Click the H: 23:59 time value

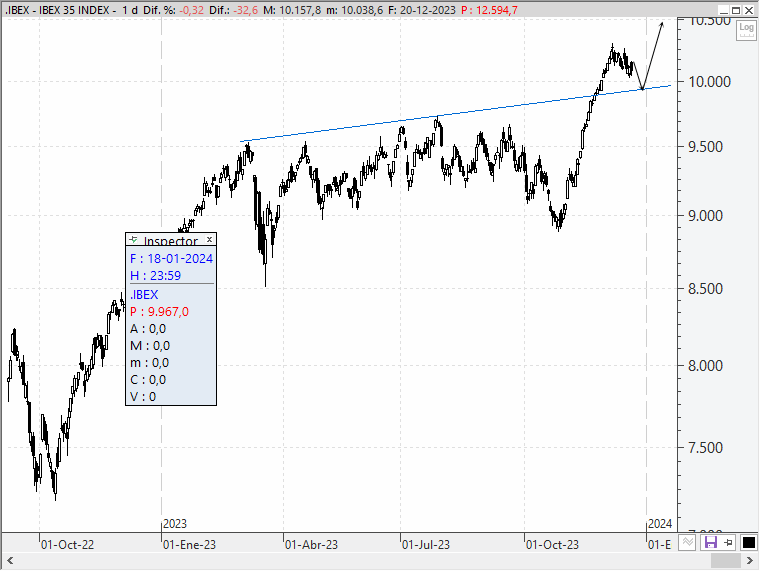(x=155, y=275)
